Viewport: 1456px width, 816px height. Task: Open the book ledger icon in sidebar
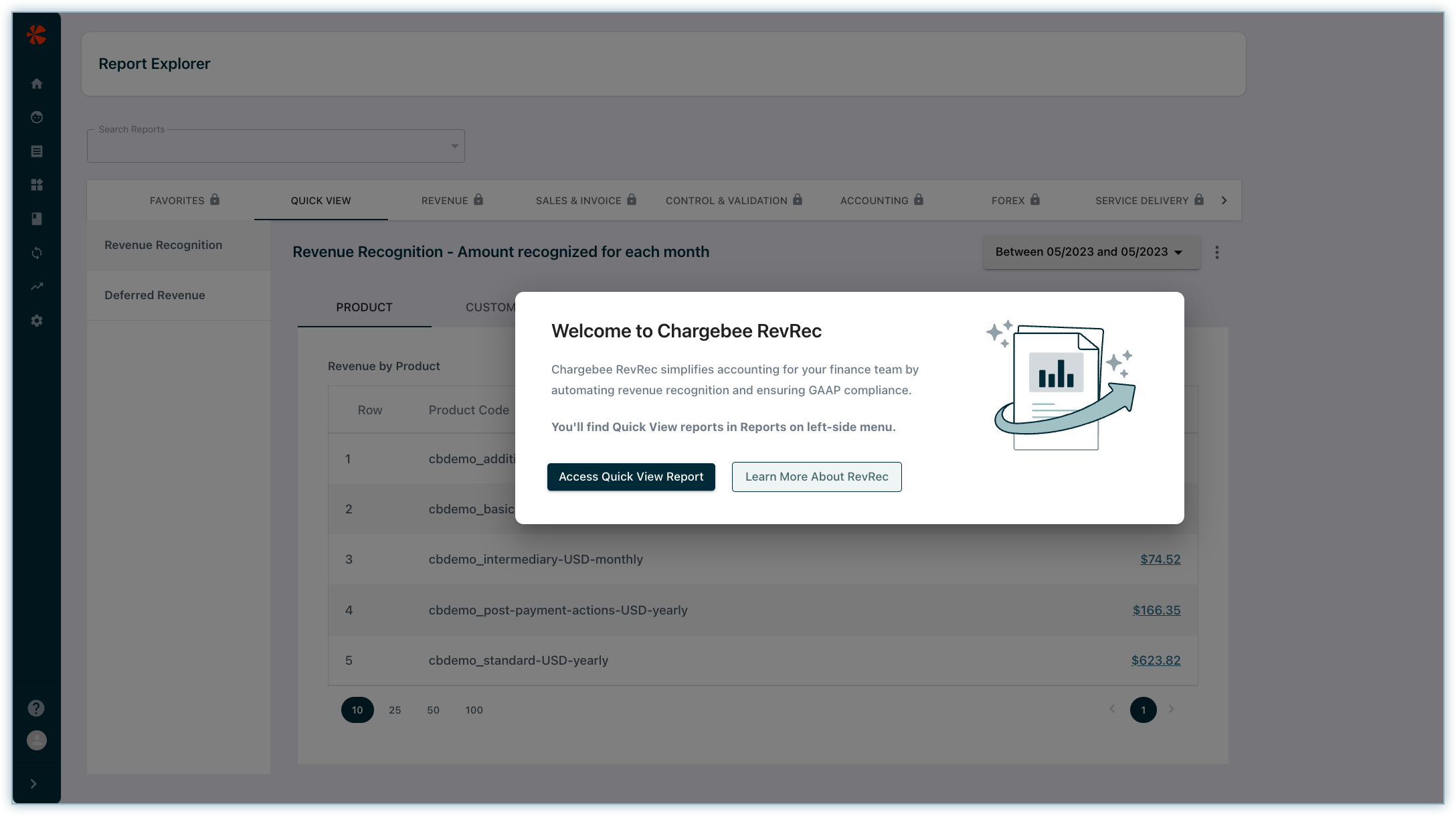(x=37, y=219)
